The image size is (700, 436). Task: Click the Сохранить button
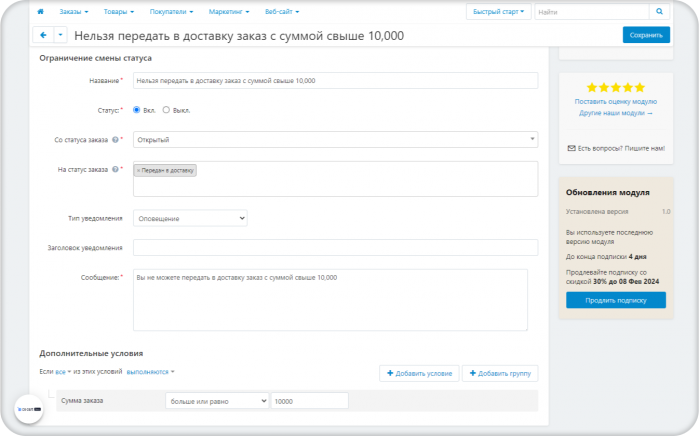coord(646,35)
